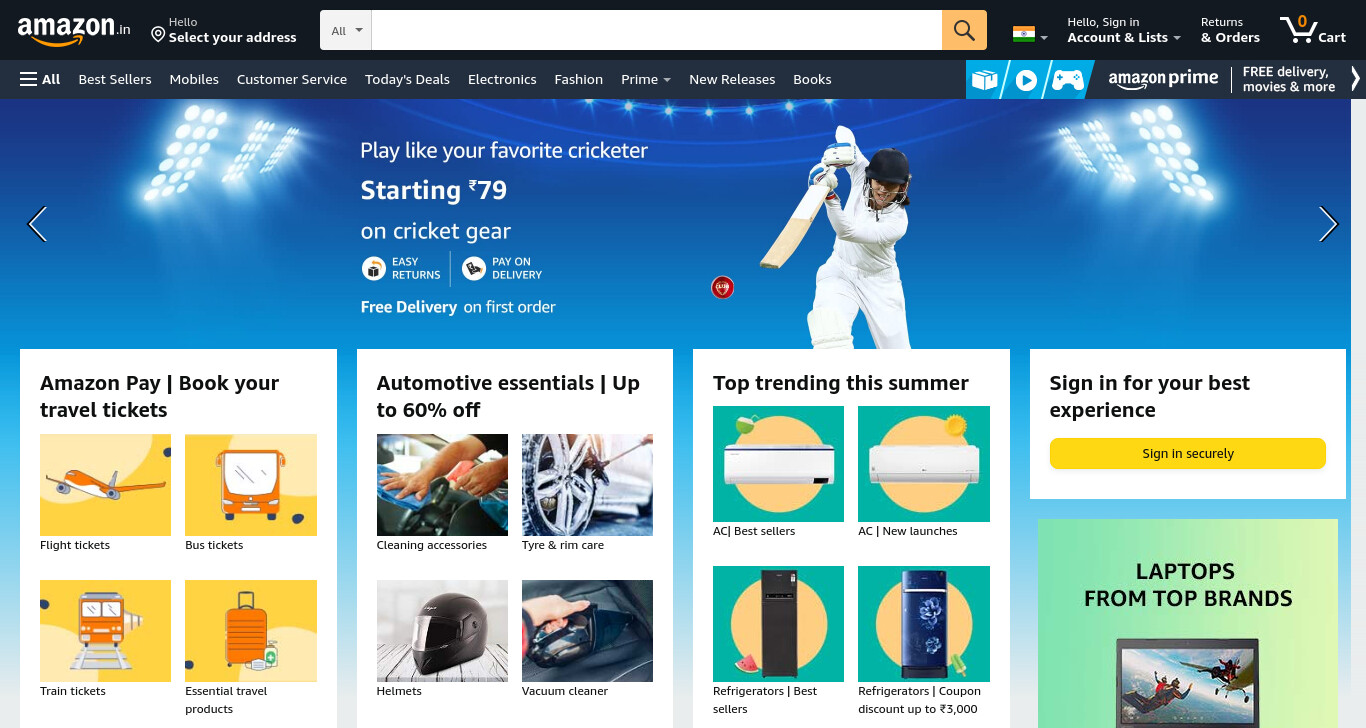Show next hero banner with right arrow
Viewport: 1366px width, 728px height.
click(x=1328, y=224)
